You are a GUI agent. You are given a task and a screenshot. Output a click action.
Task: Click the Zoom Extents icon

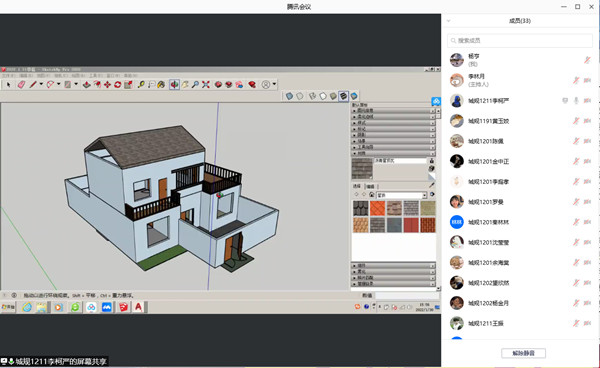point(206,85)
